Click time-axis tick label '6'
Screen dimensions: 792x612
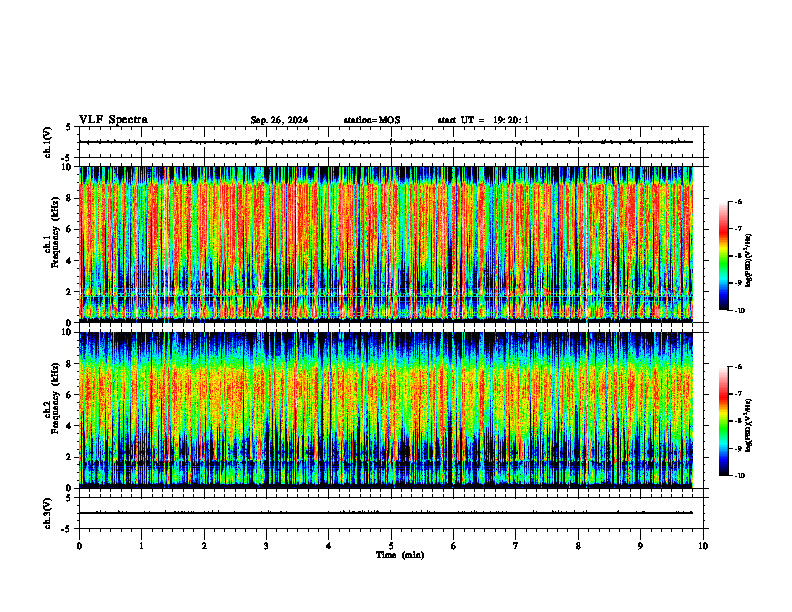coord(454,546)
